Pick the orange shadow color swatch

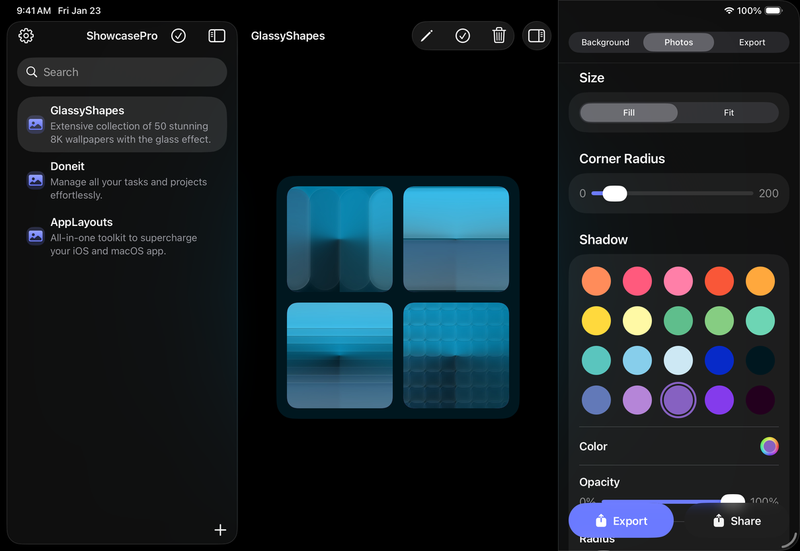[596, 281]
